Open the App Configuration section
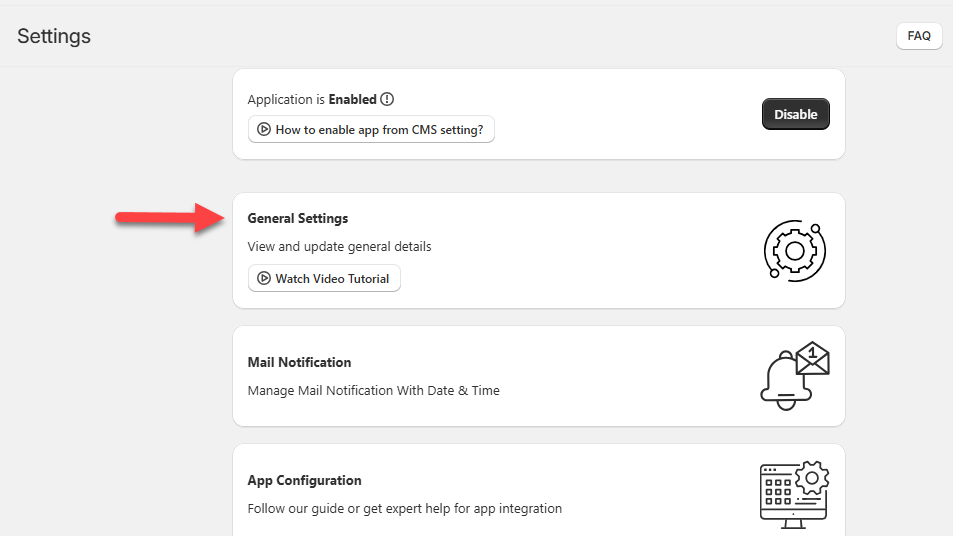Screen dimensions: 953x536 304,480
